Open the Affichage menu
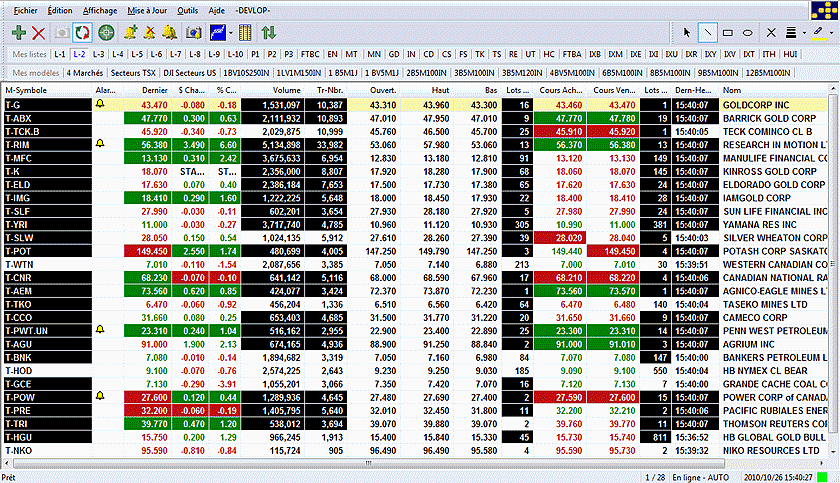Image resolution: width=840 pixels, height=483 pixels. click(x=100, y=8)
